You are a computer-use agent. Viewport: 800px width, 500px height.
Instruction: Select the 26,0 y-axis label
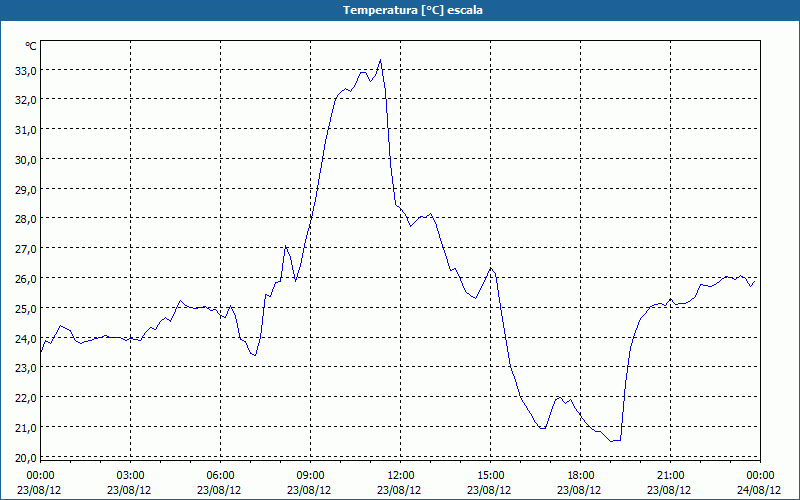[26, 279]
